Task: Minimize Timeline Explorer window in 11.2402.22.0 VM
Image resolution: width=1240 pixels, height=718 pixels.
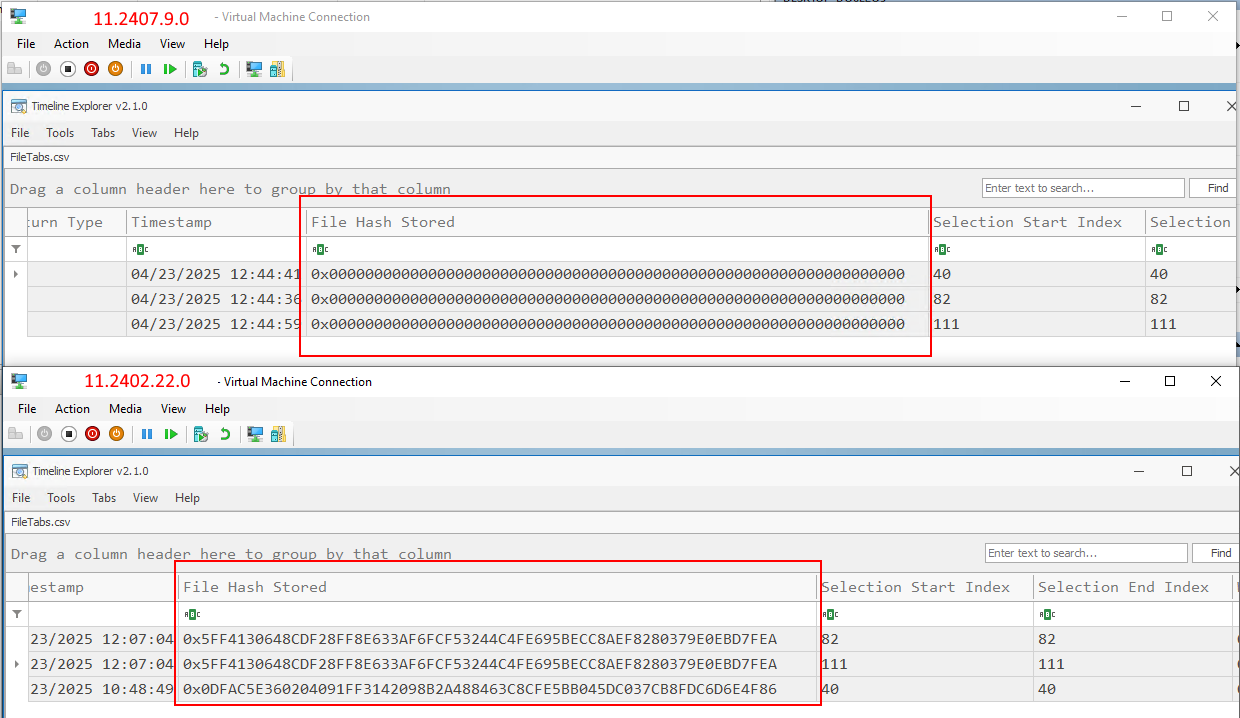Action: click(x=1140, y=471)
